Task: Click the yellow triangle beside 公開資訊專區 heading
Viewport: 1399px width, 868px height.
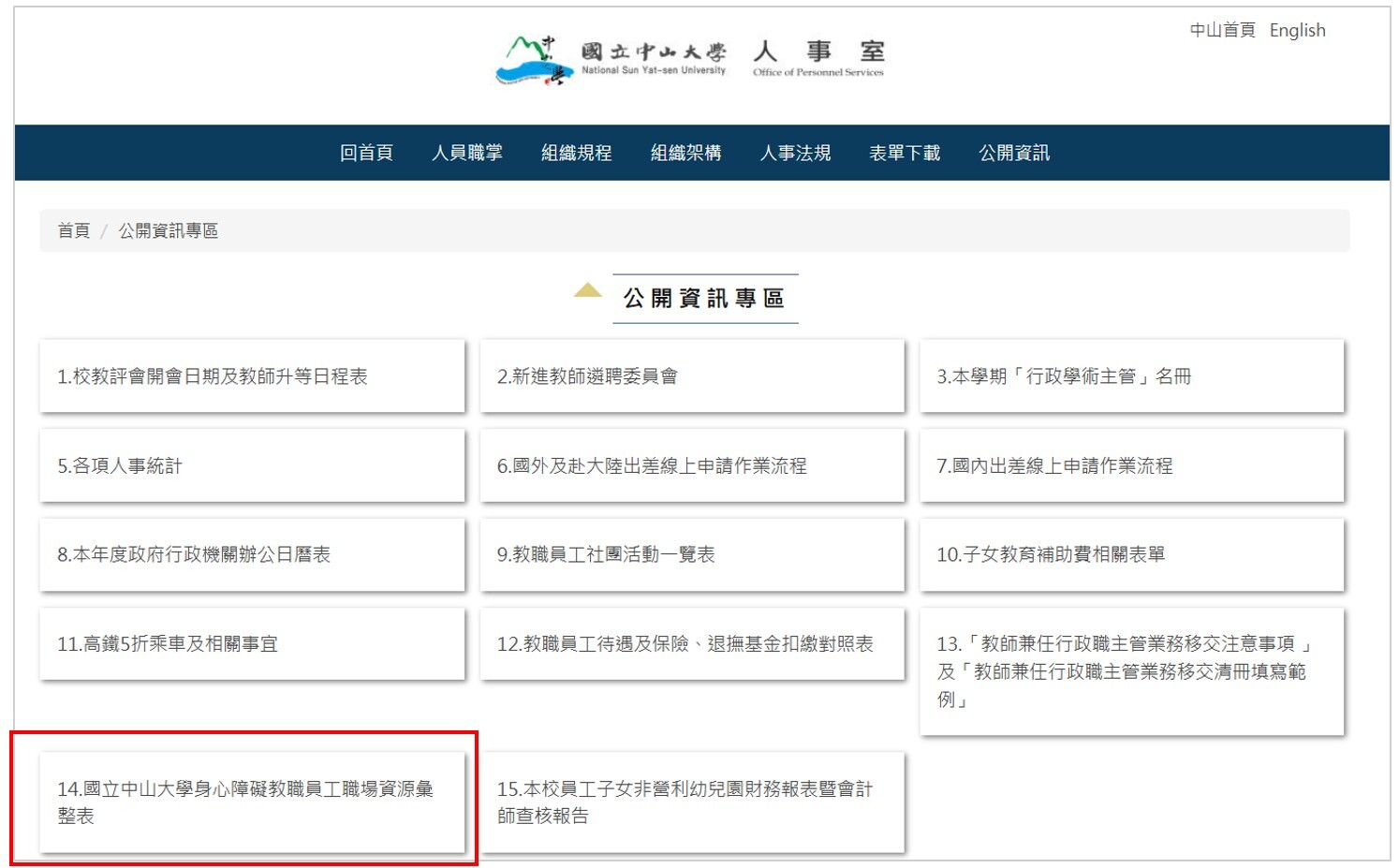Action: pyautogui.click(x=587, y=290)
